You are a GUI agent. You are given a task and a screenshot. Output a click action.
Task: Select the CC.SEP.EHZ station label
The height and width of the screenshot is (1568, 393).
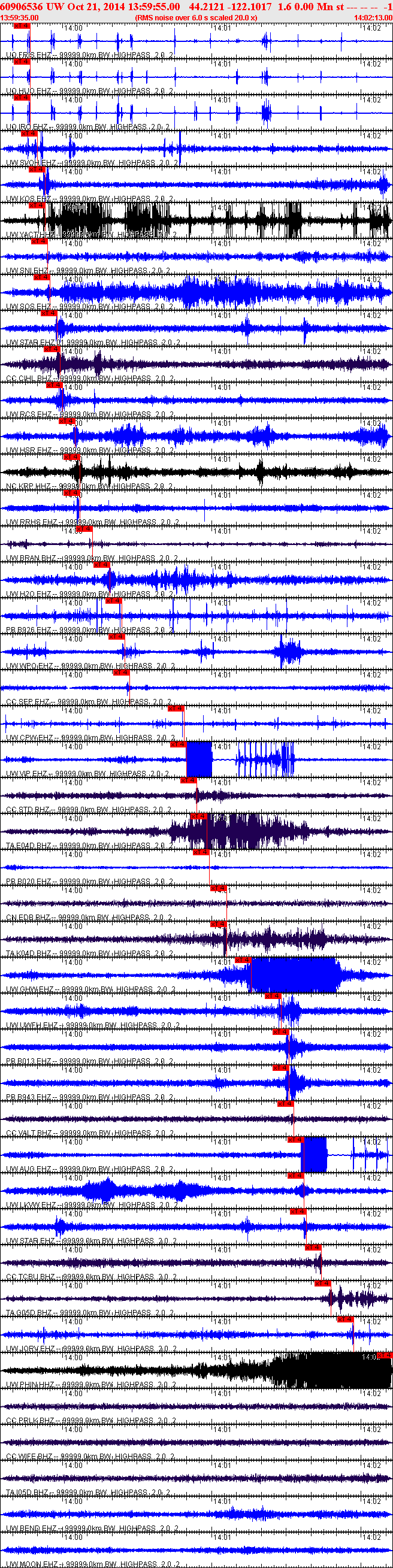(x=89, y=702)
